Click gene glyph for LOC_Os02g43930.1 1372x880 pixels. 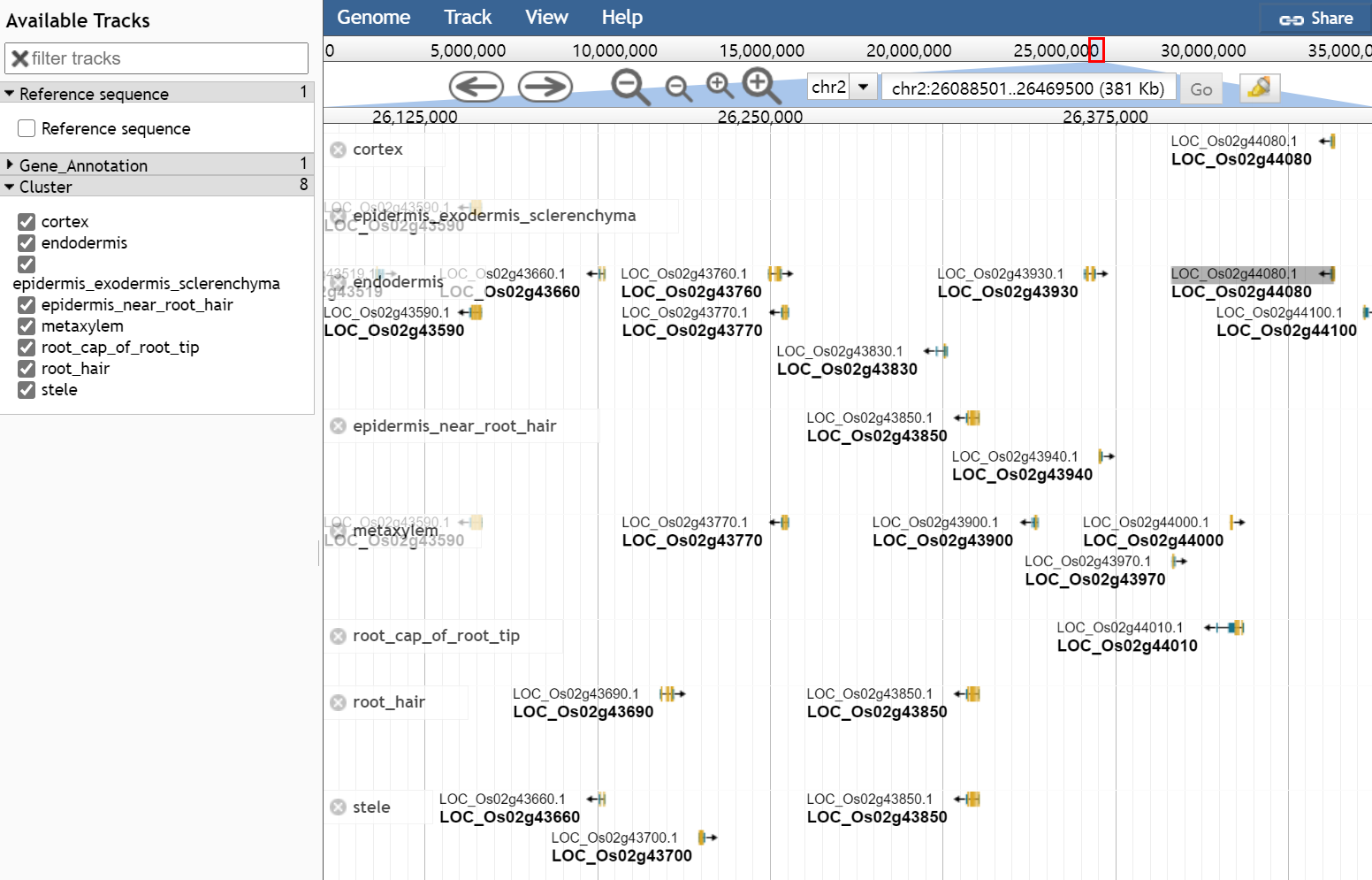pyautogui.click(x=1095, y=274)
